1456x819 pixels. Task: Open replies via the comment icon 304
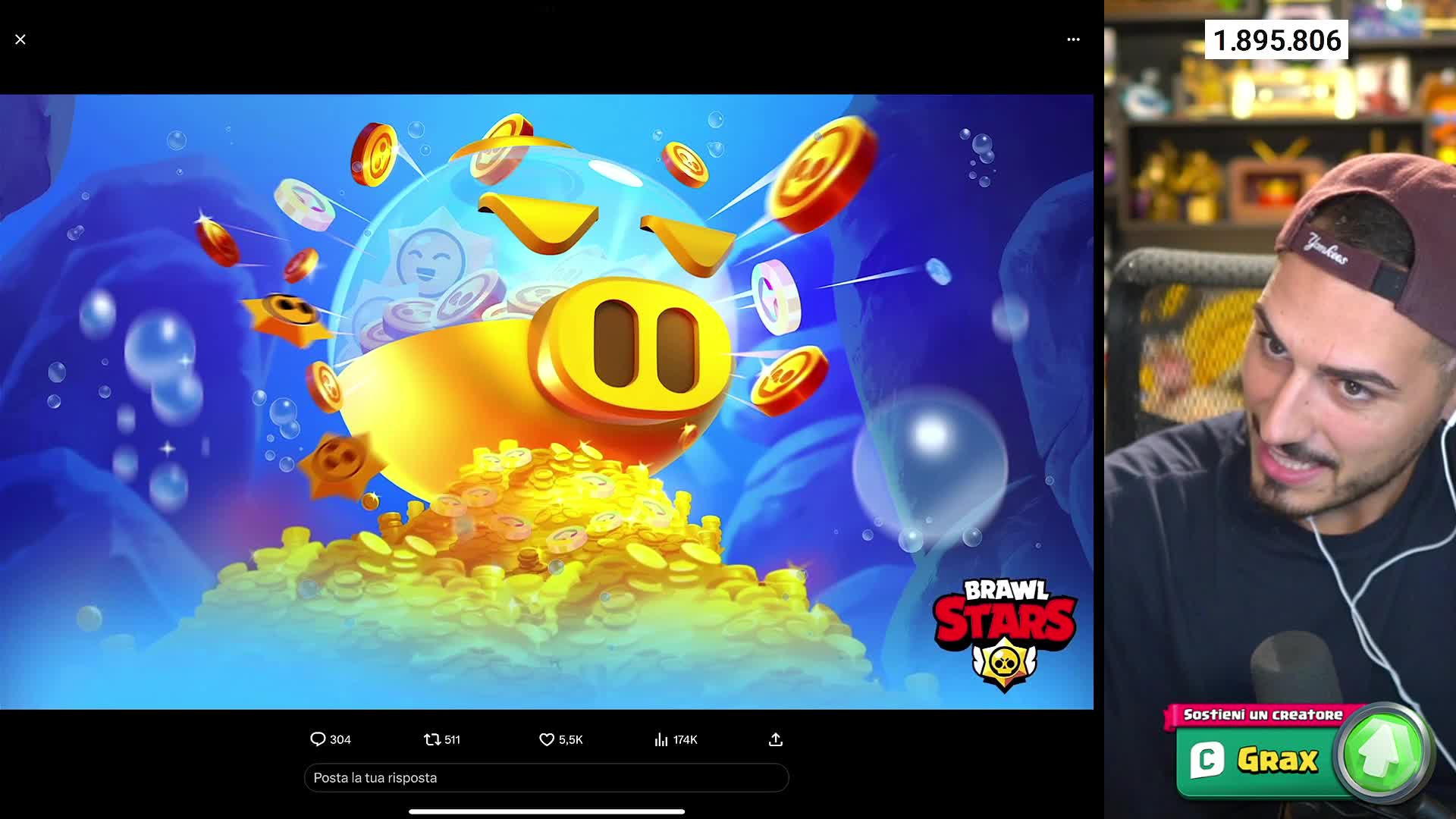point(330,739)
